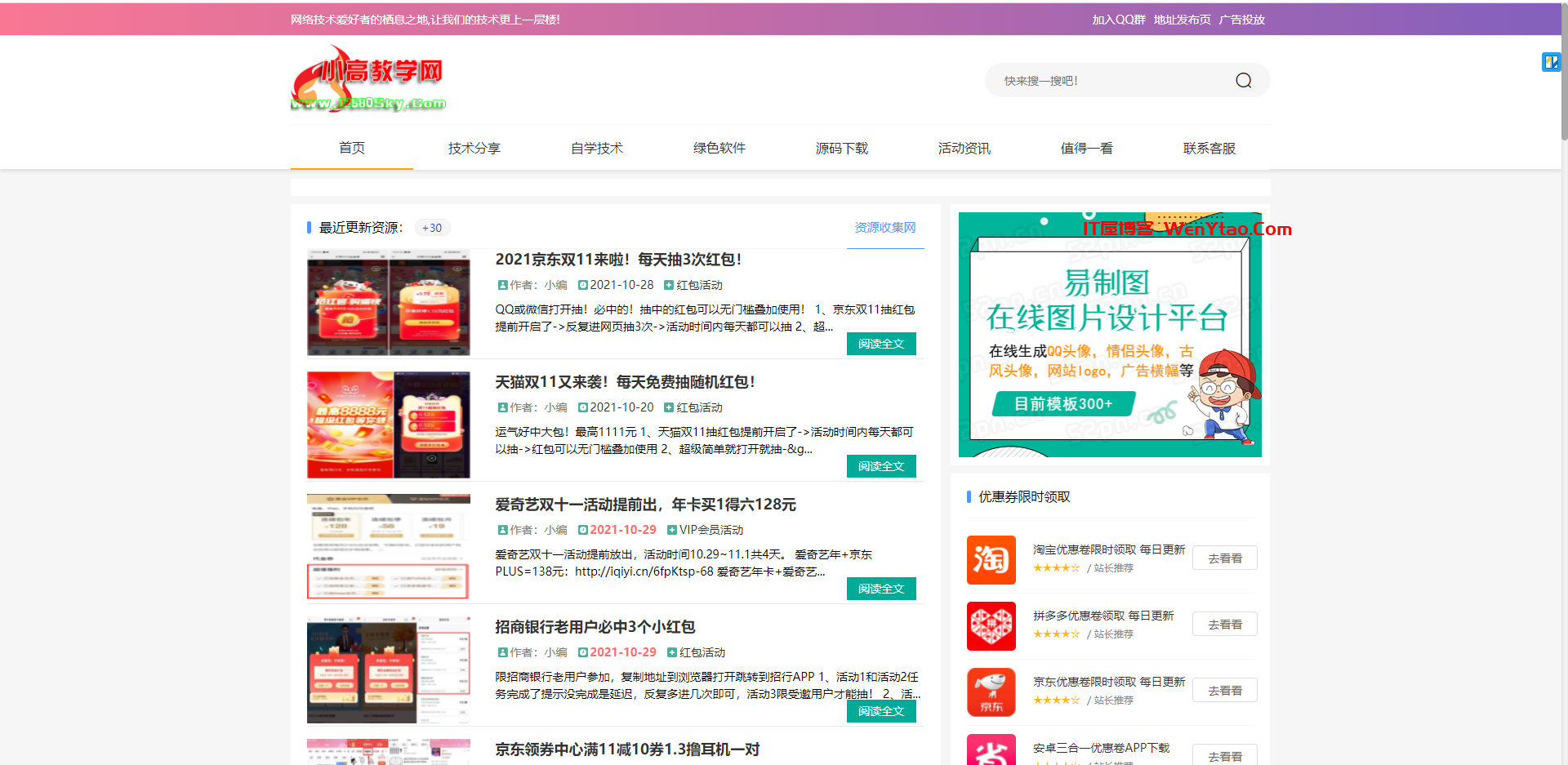The width and height of the screenshot is (1568, 765).
Task: Click the JD coupon icon
Action: click(991, 692)
